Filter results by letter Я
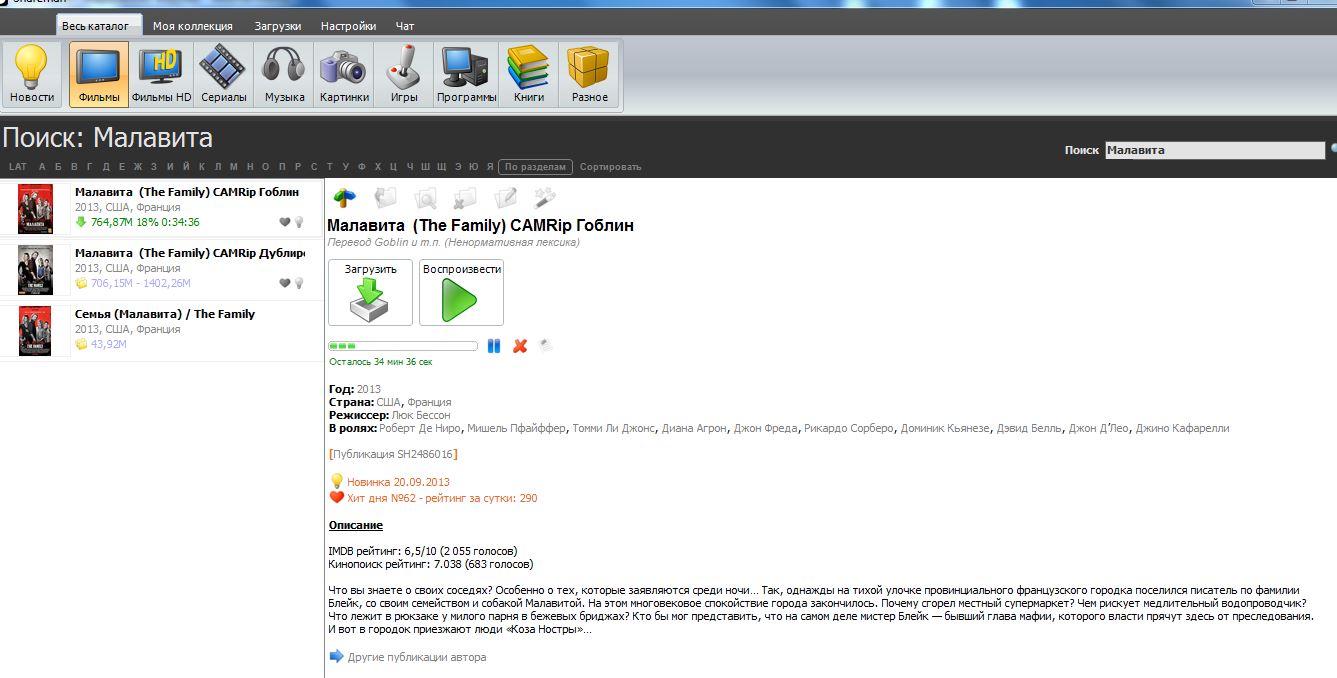Image resolution: width=1337 pixels, height=678 pixels. coord(489,167)
